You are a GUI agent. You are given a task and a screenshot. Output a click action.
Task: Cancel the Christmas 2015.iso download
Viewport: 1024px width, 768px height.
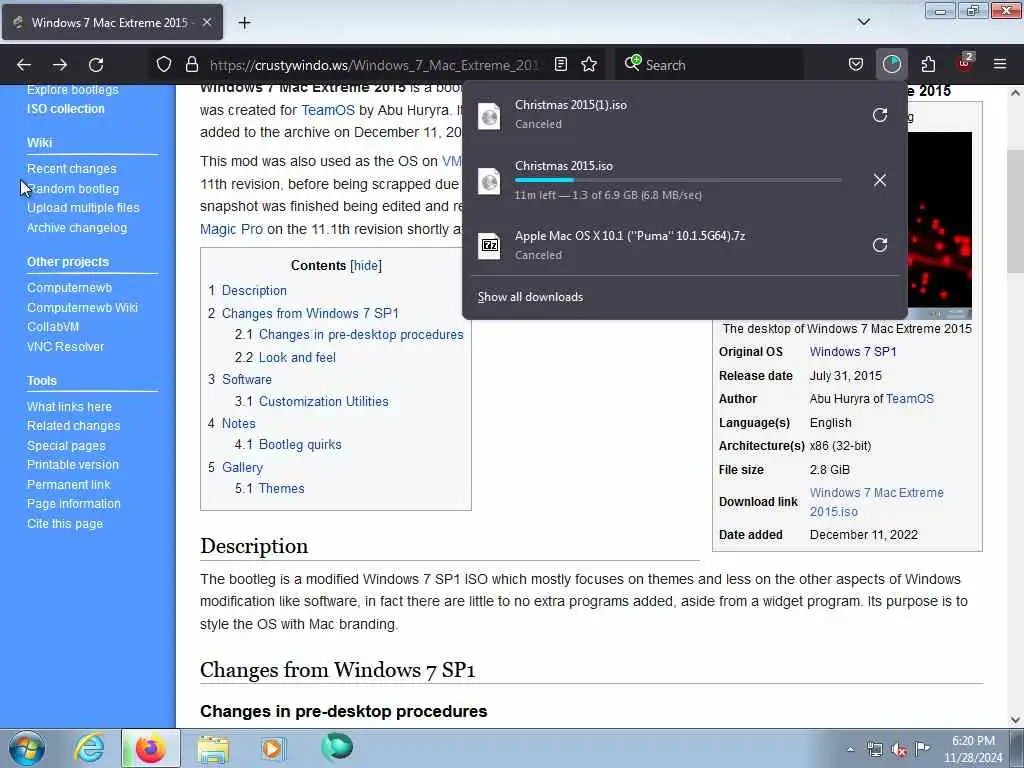[x=880, y=180]
